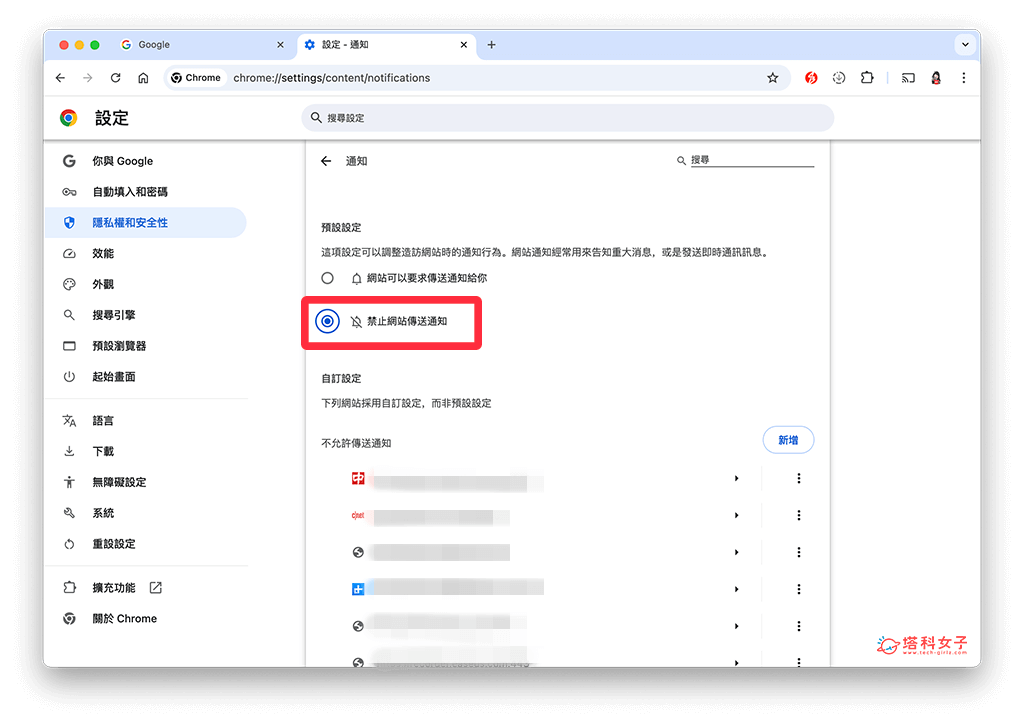Screen dimensions: 1024x724
Task: Open more actions for cnet site
Action: [x=798, y=515]
